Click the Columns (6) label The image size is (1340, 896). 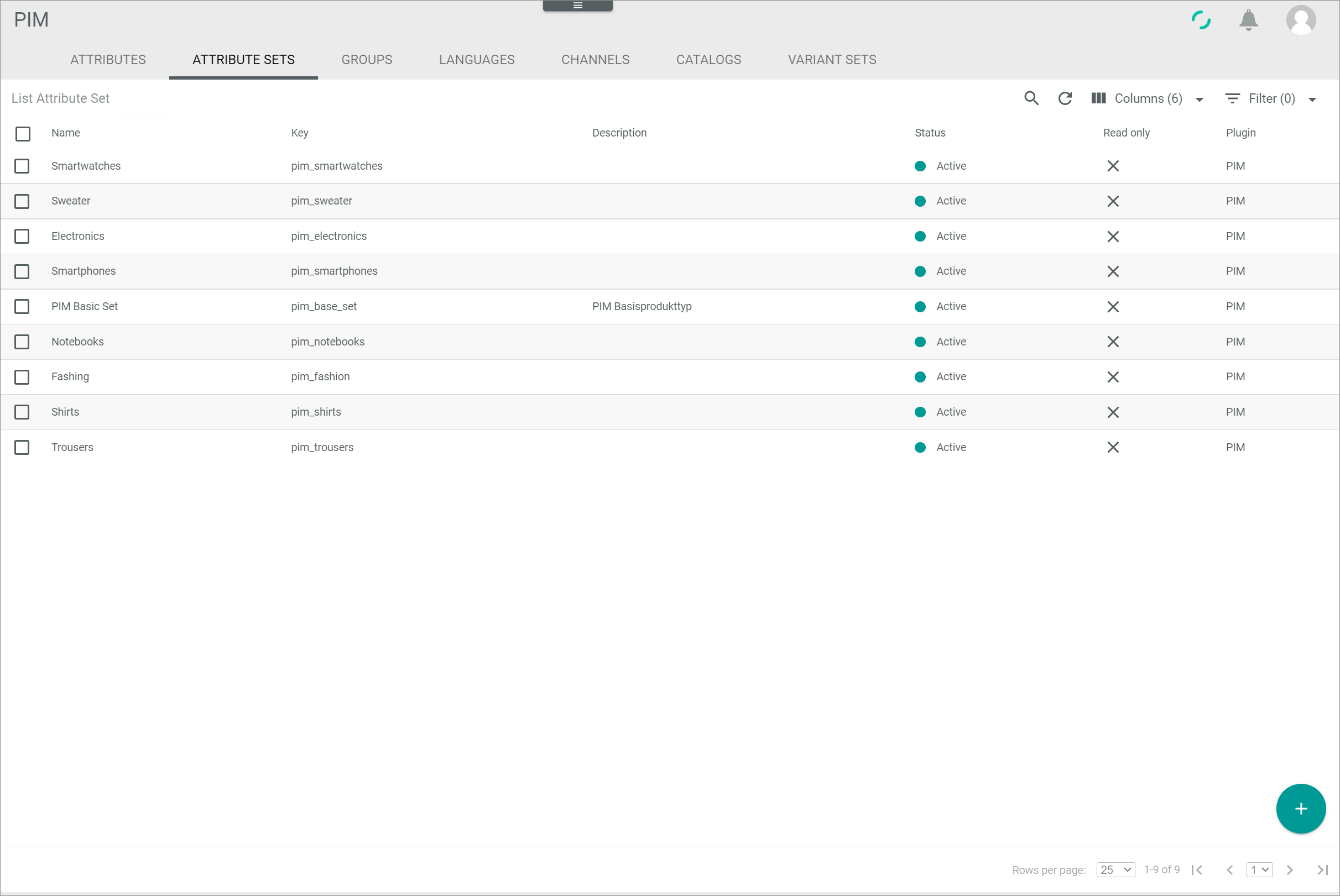pos(1148,98)
